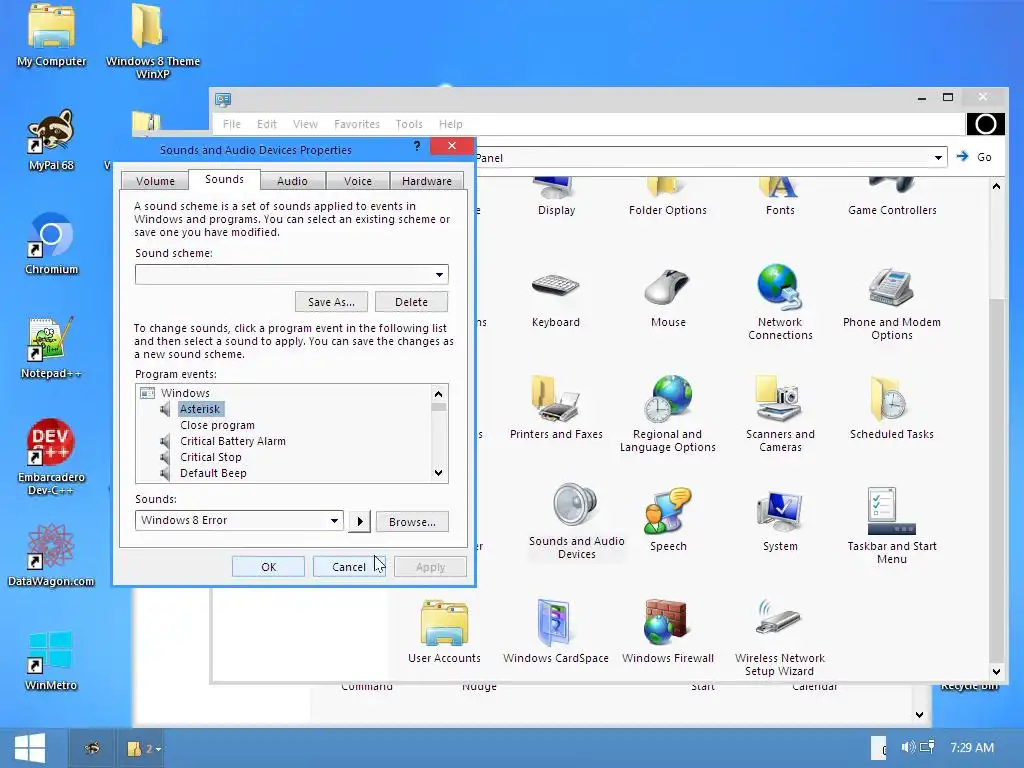This screenshot has width=1024, height=768.
Task: Click Control Panel scroll up arrow
Action: coord(996,187)
